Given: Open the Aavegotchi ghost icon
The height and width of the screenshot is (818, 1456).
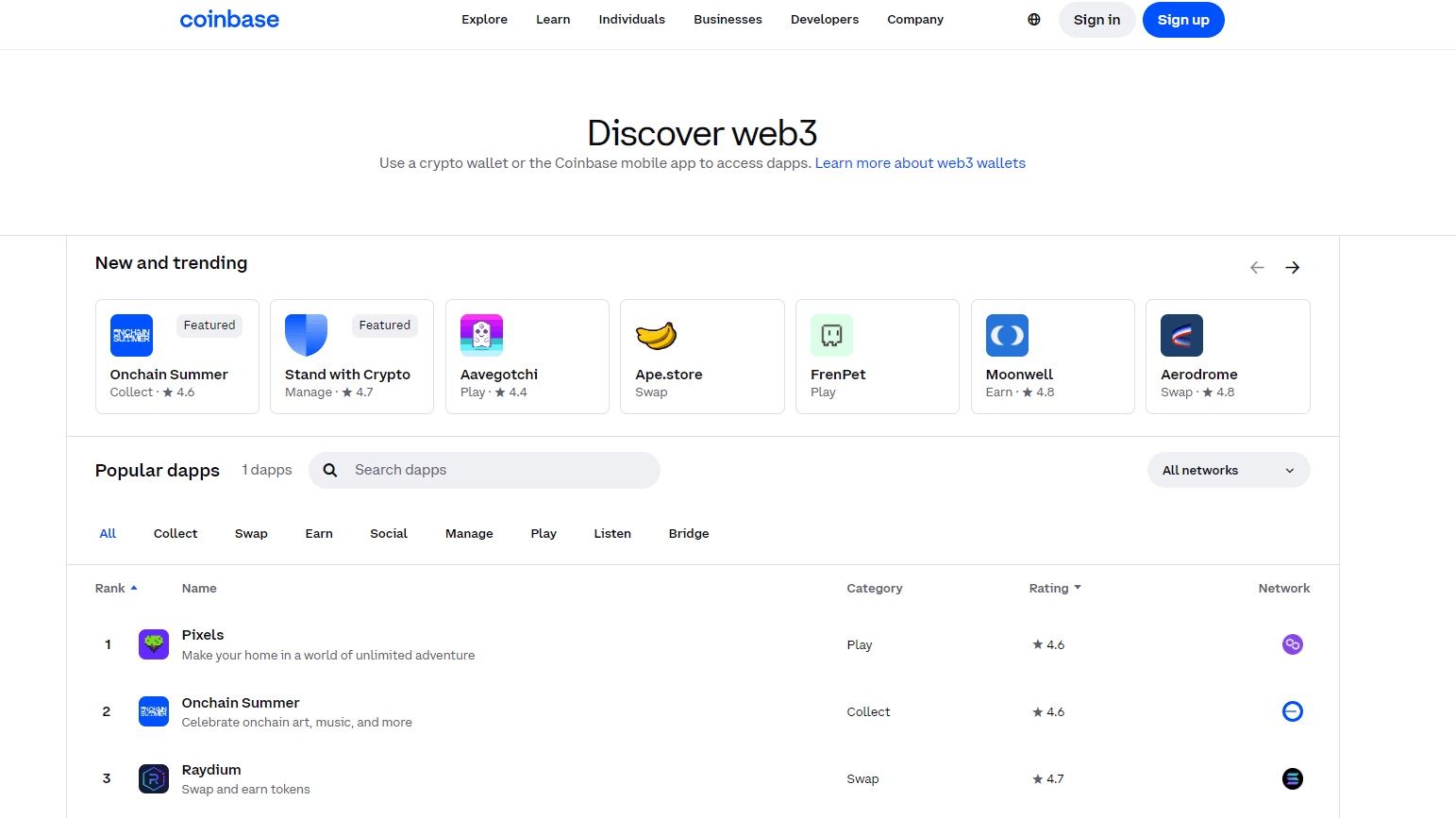Looking at the screenshot, I should (481, 336).
